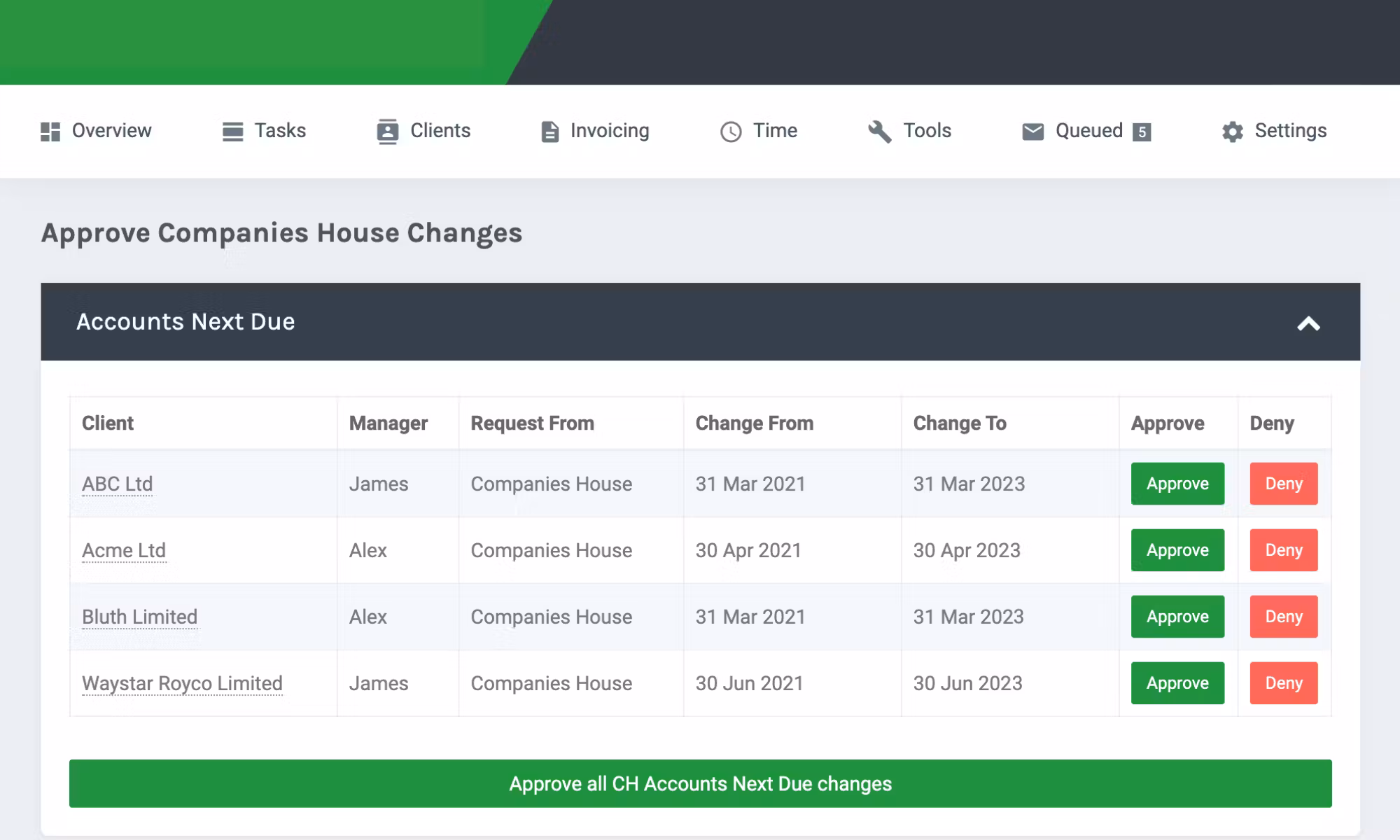The image size is (1400, 840).
Task: Click the Queued count badge showing 5
Action: pyautogui.click(x=1142, y=132)
